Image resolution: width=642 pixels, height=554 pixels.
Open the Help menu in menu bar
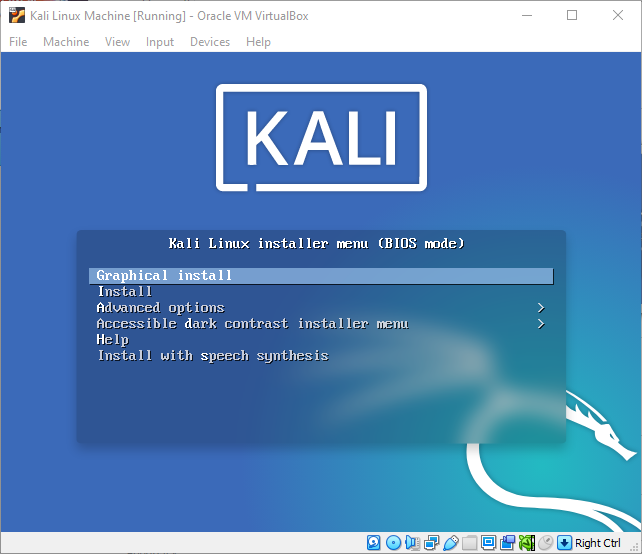coord(258,42)
